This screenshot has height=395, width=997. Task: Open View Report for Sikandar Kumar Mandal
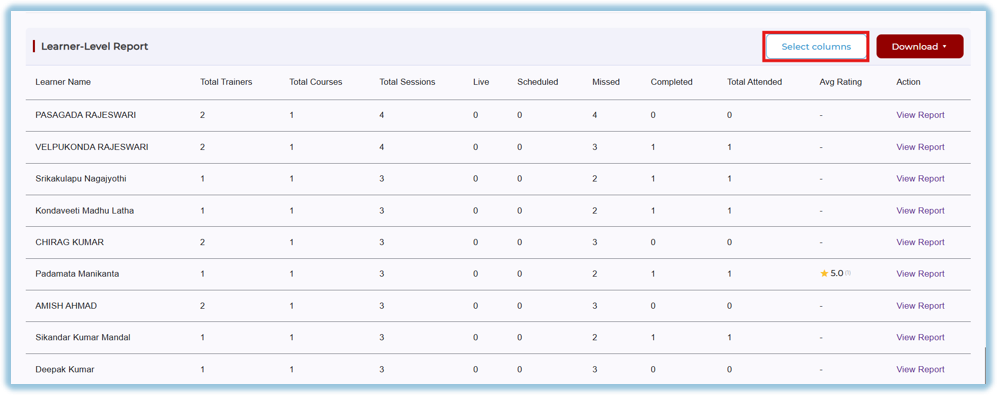click(x=920, y=338)
